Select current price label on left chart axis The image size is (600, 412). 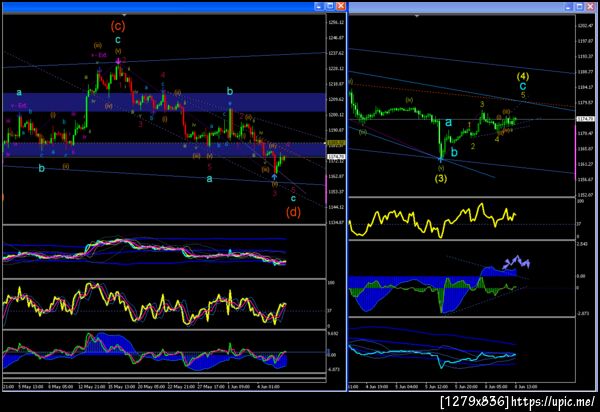click(x=336, y=156)
